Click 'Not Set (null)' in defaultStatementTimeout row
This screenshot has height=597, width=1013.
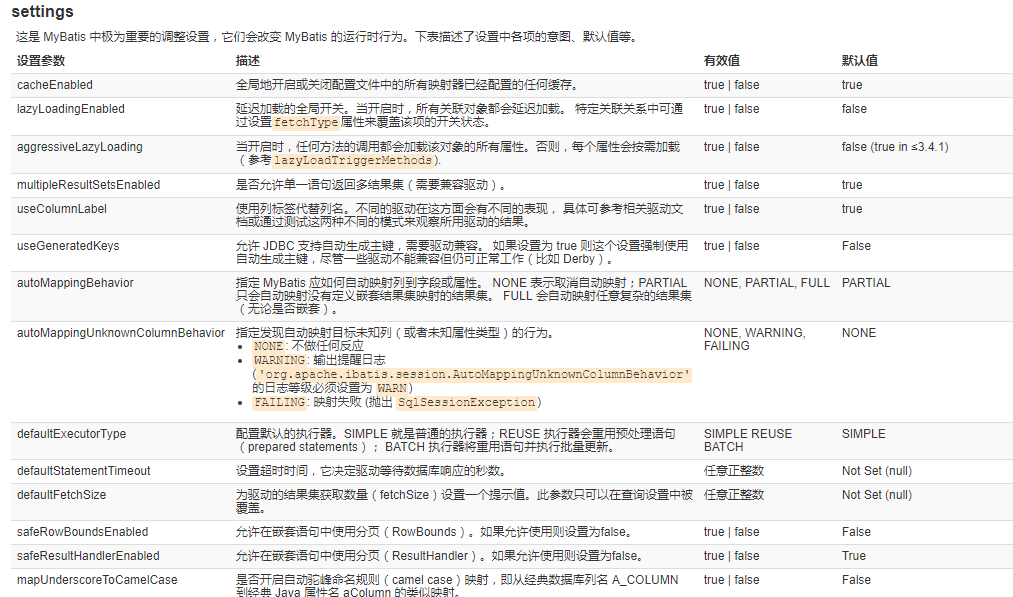pos(877,471)
